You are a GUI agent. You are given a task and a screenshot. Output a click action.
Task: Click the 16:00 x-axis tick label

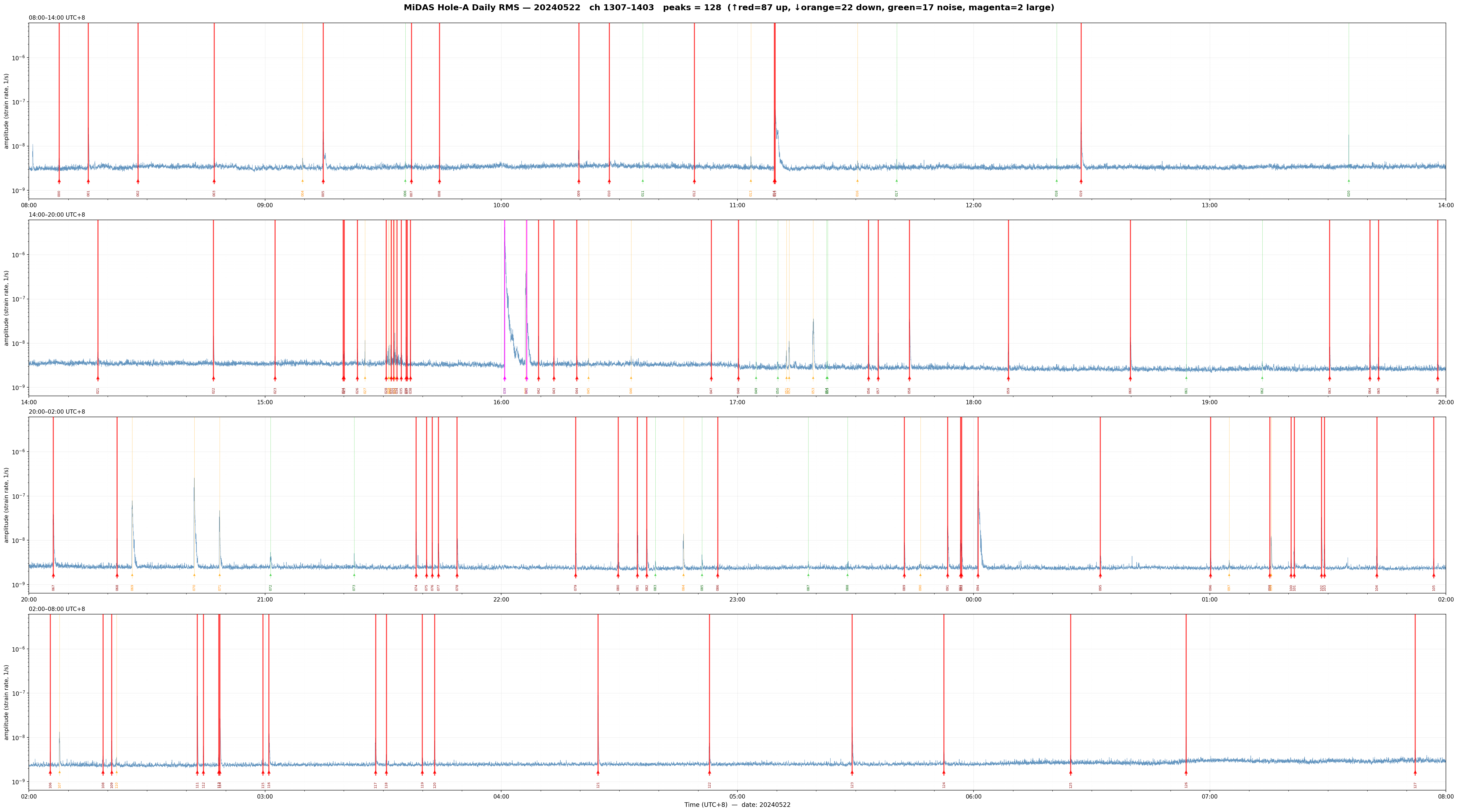pyautogui.click(x=501, y=402)
